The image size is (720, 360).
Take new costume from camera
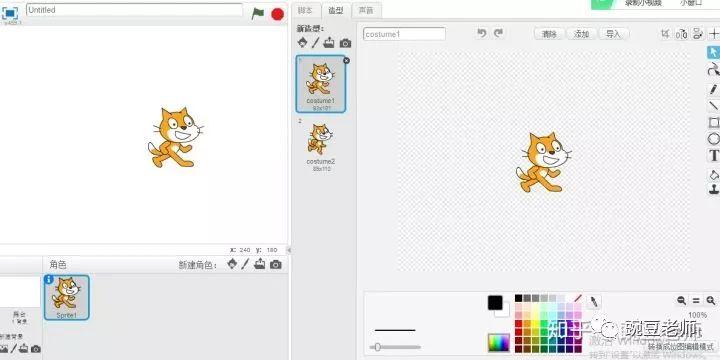(x=345, y=43)
